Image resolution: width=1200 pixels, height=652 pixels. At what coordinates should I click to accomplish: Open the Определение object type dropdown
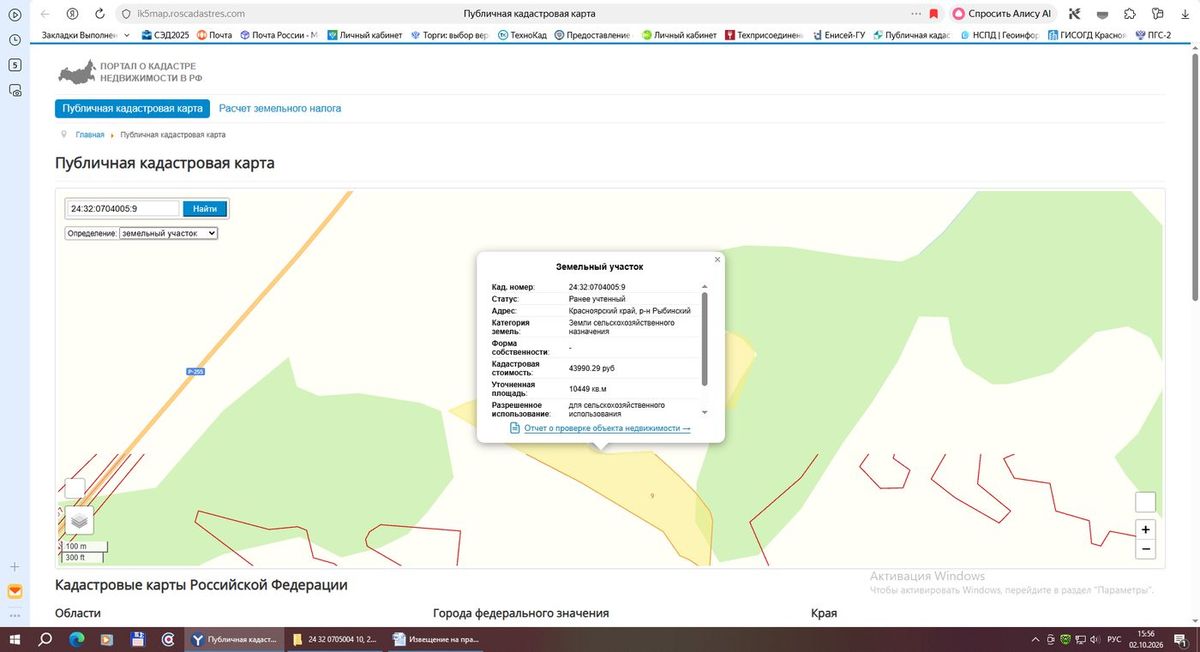(x=168, y=233)
